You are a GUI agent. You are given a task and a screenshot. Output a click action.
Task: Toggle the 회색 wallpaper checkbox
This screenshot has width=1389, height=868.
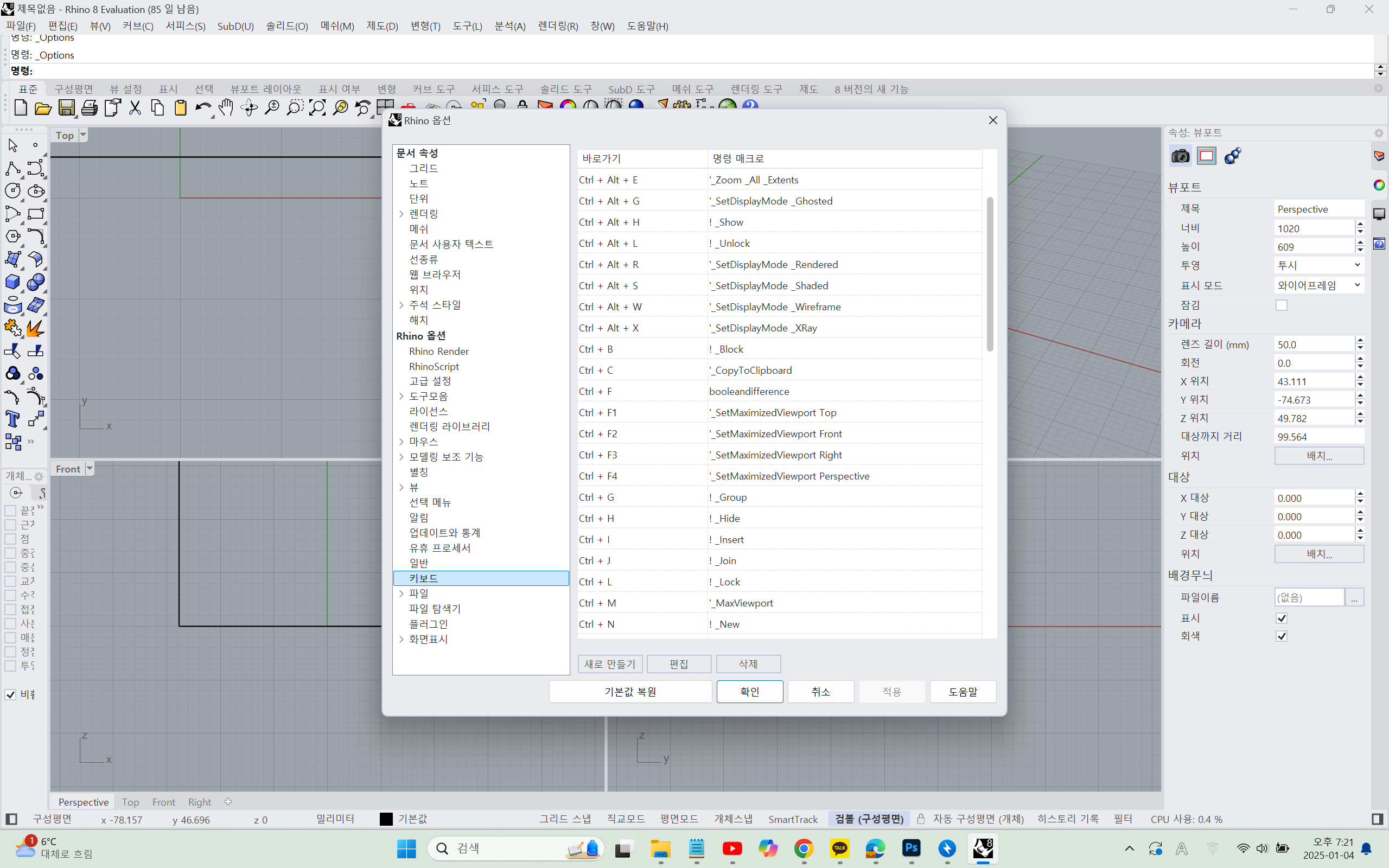[x=1281, y=636]
